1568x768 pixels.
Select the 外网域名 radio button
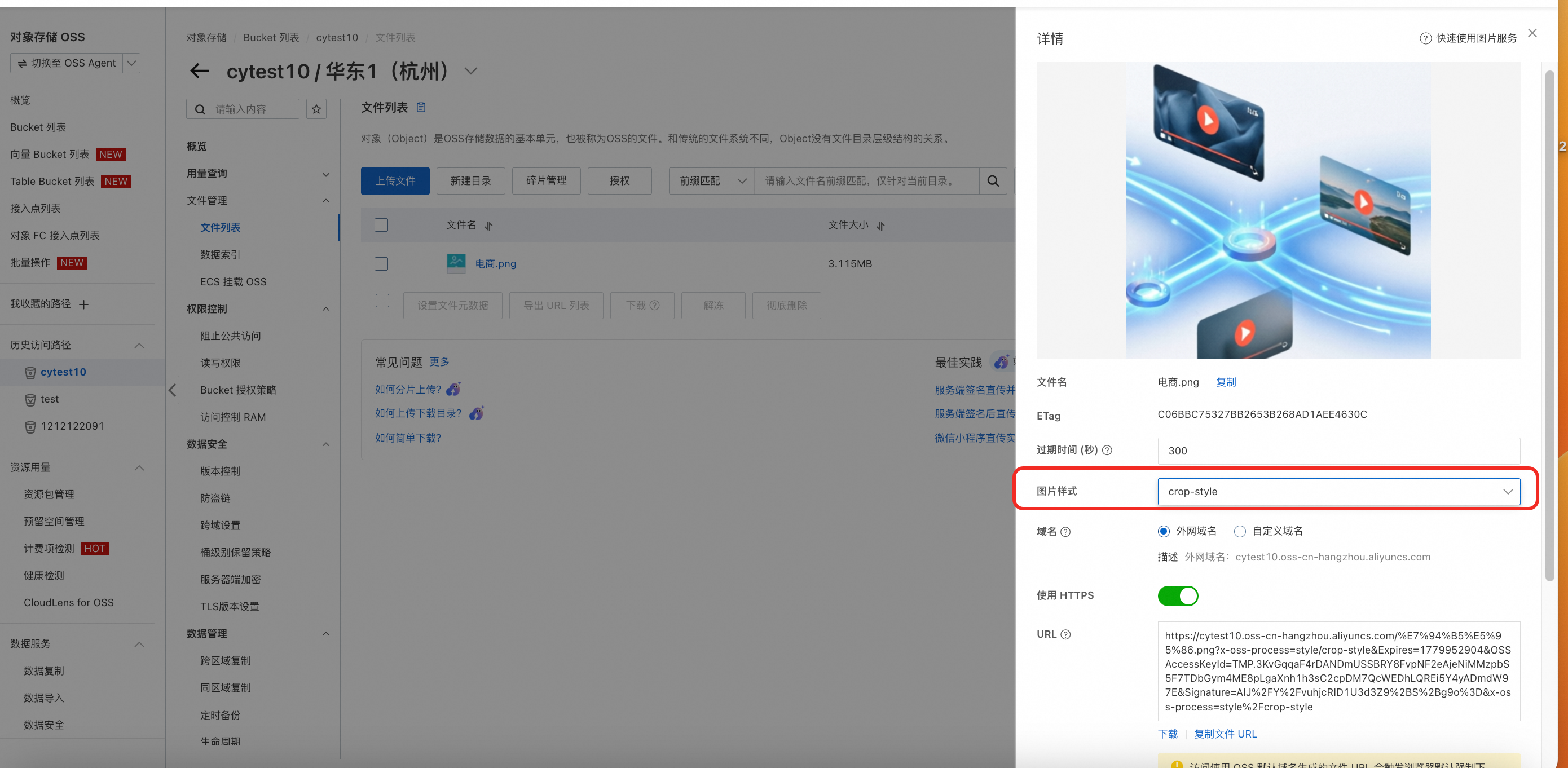click(1163, 531)
